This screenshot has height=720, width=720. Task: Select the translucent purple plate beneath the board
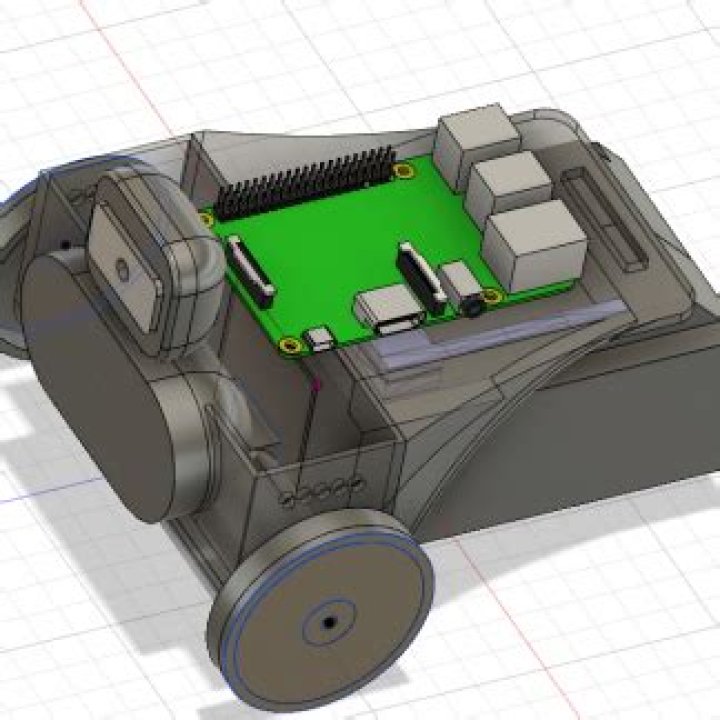click(496, 335)
